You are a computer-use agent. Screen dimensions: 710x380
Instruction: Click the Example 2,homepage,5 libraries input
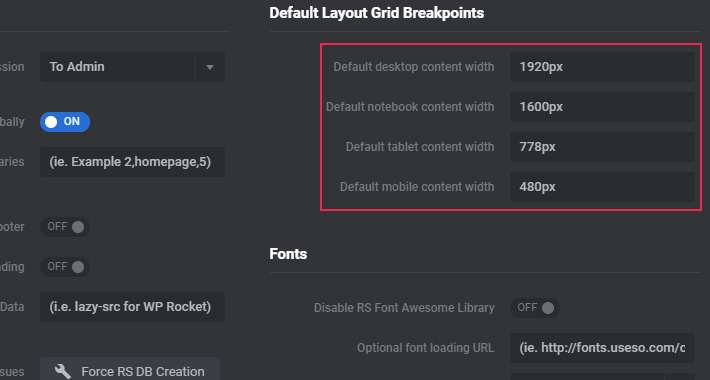point(132,162)
